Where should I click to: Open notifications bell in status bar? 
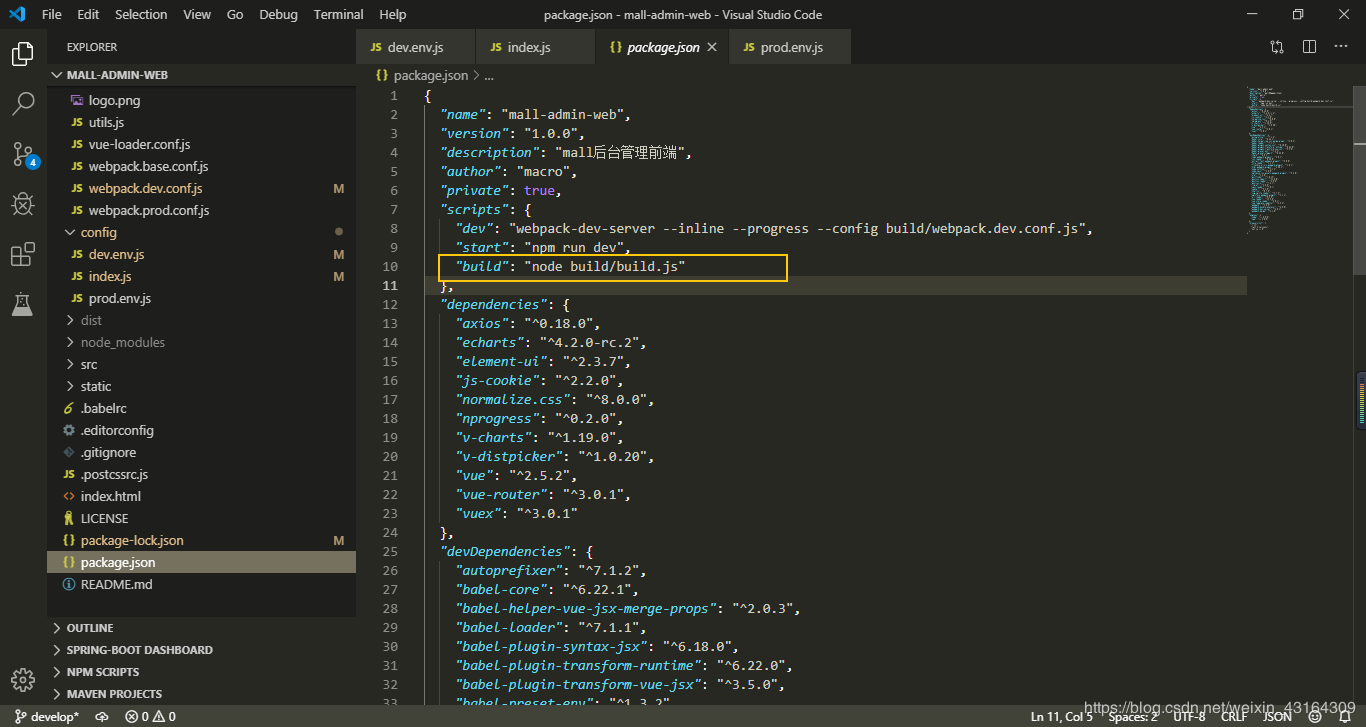click(x=1345, y=716)
